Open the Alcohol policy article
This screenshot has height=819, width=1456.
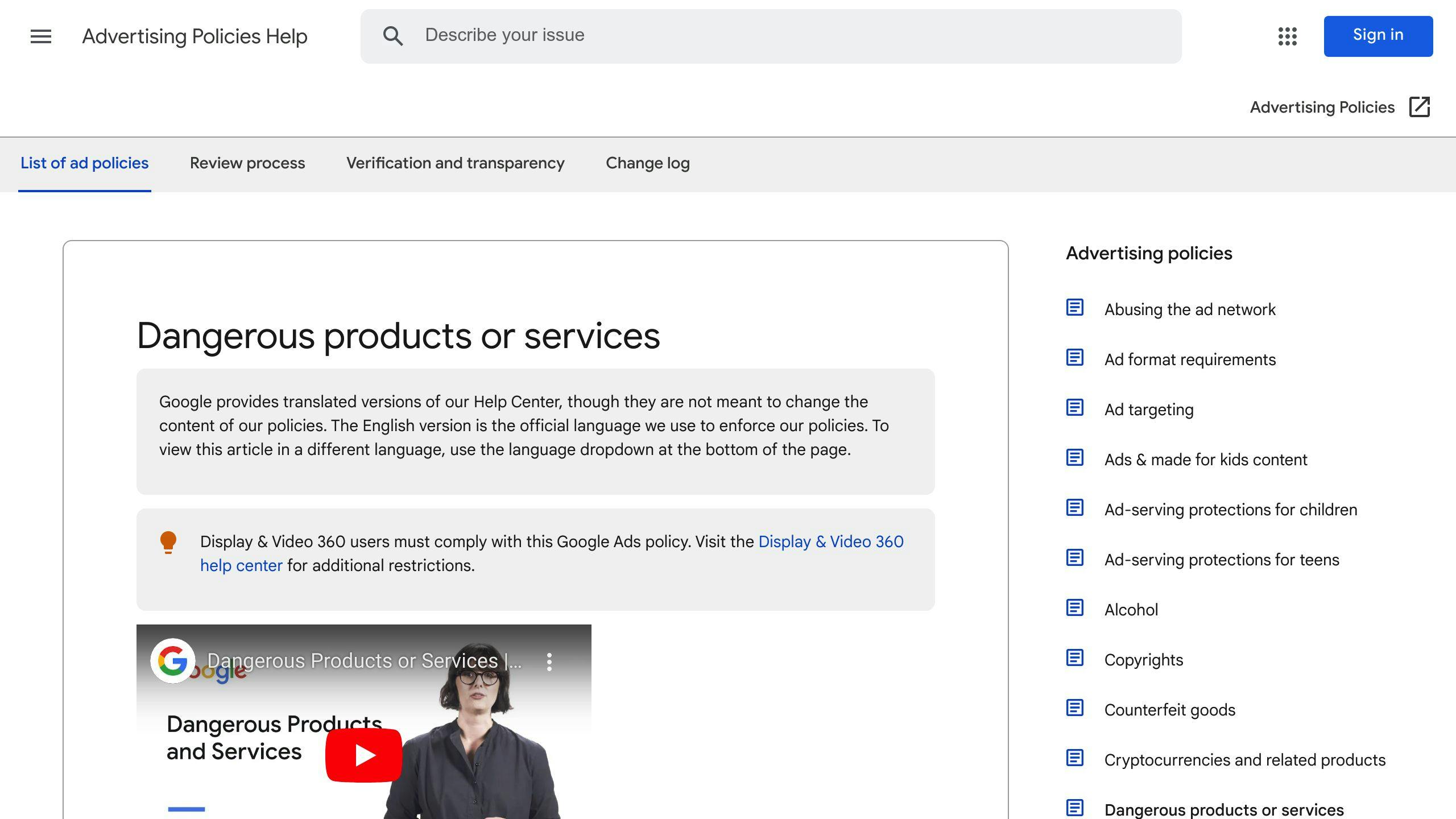1131,610
